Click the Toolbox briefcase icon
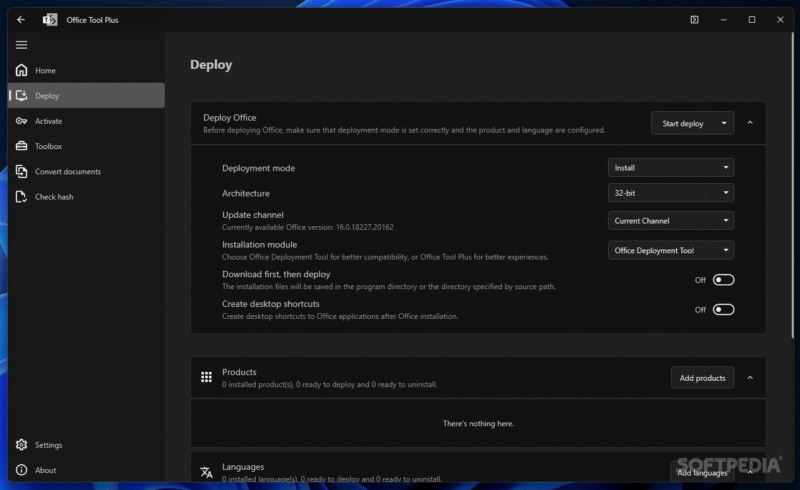 (x=21, y=146)
